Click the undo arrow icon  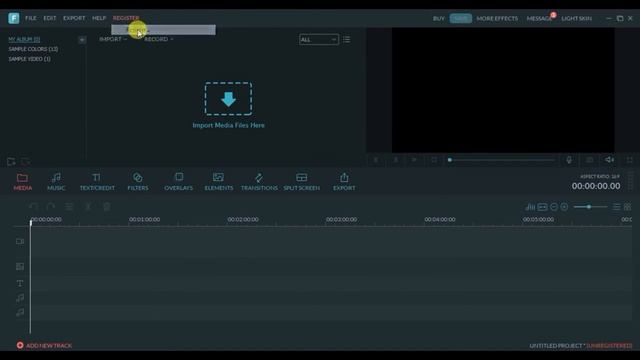click(34, 207)
